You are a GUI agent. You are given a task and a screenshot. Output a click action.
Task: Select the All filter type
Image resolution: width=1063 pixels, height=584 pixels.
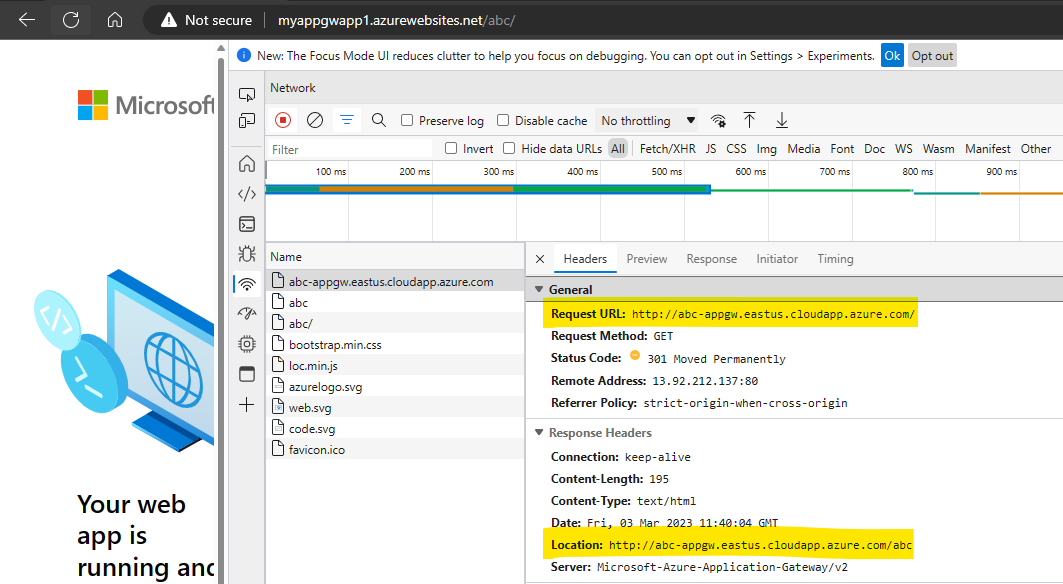(x=618, y=149)
